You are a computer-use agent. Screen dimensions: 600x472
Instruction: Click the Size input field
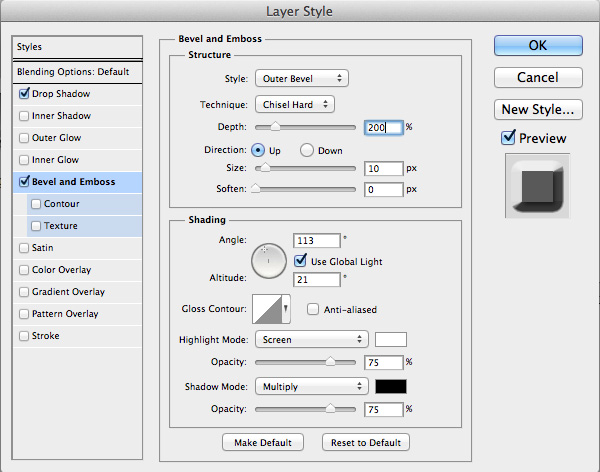click(x=383, y=168)
